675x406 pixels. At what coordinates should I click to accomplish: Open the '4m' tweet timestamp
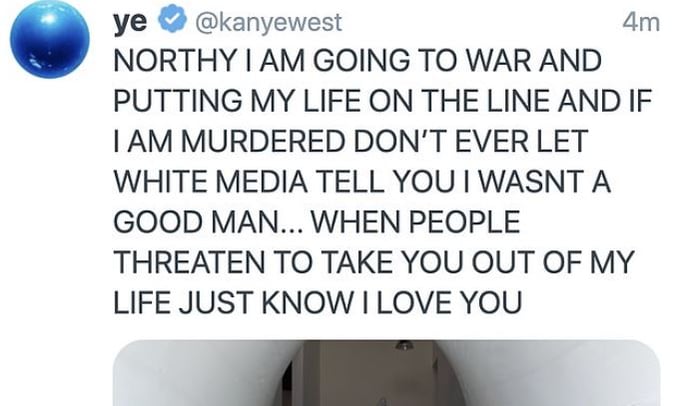click(x=641, y=22)
